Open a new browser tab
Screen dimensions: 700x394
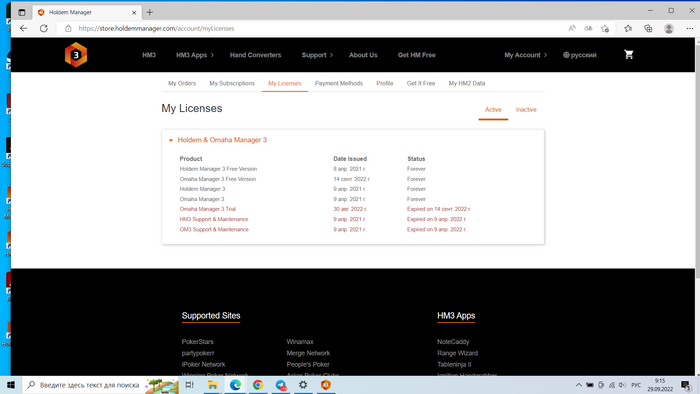click(150, 12)
